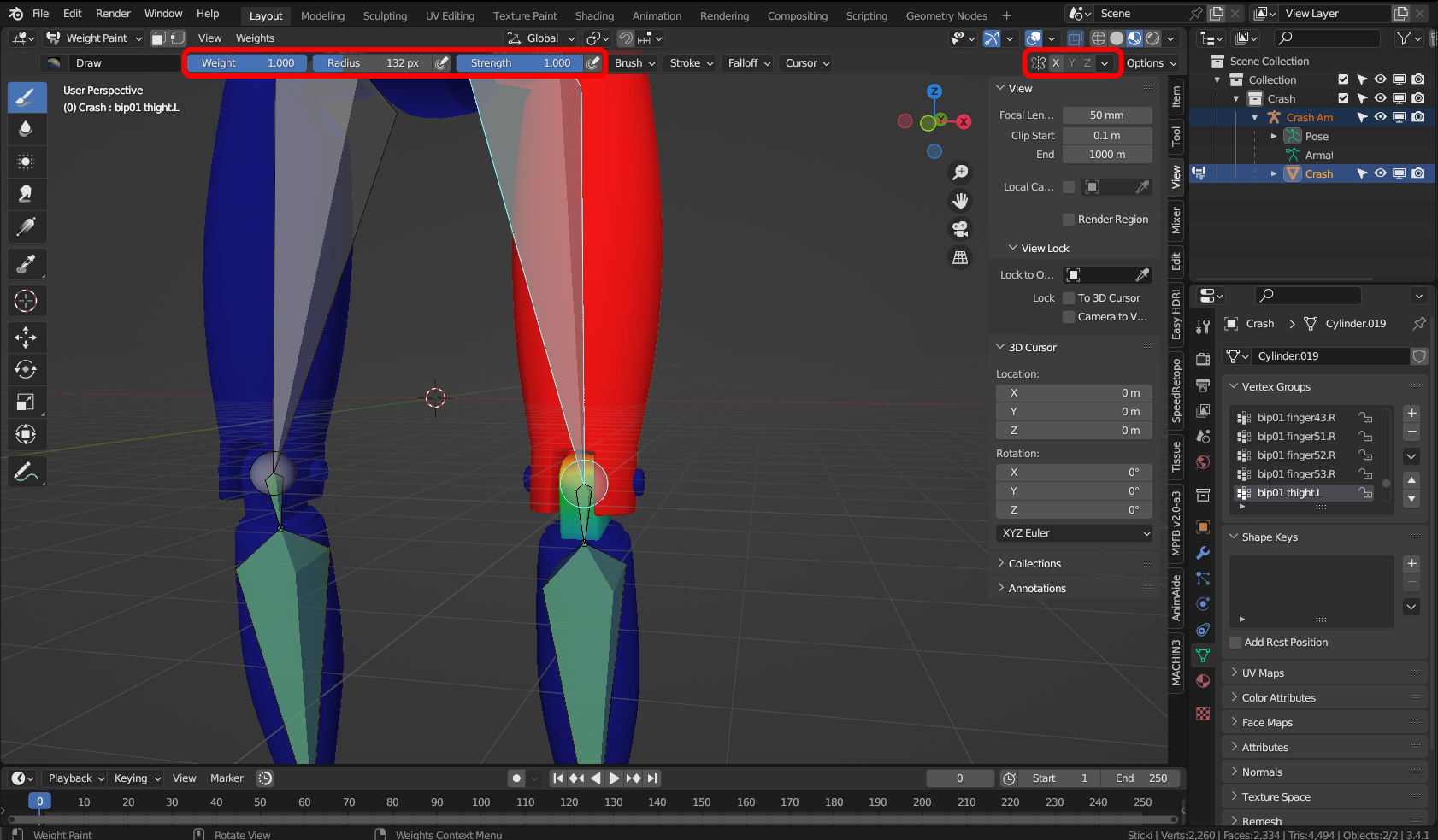Screen dimensions: 1438x840
Task: Toggle camera view with the camera icon
Action: click(960, 229)
